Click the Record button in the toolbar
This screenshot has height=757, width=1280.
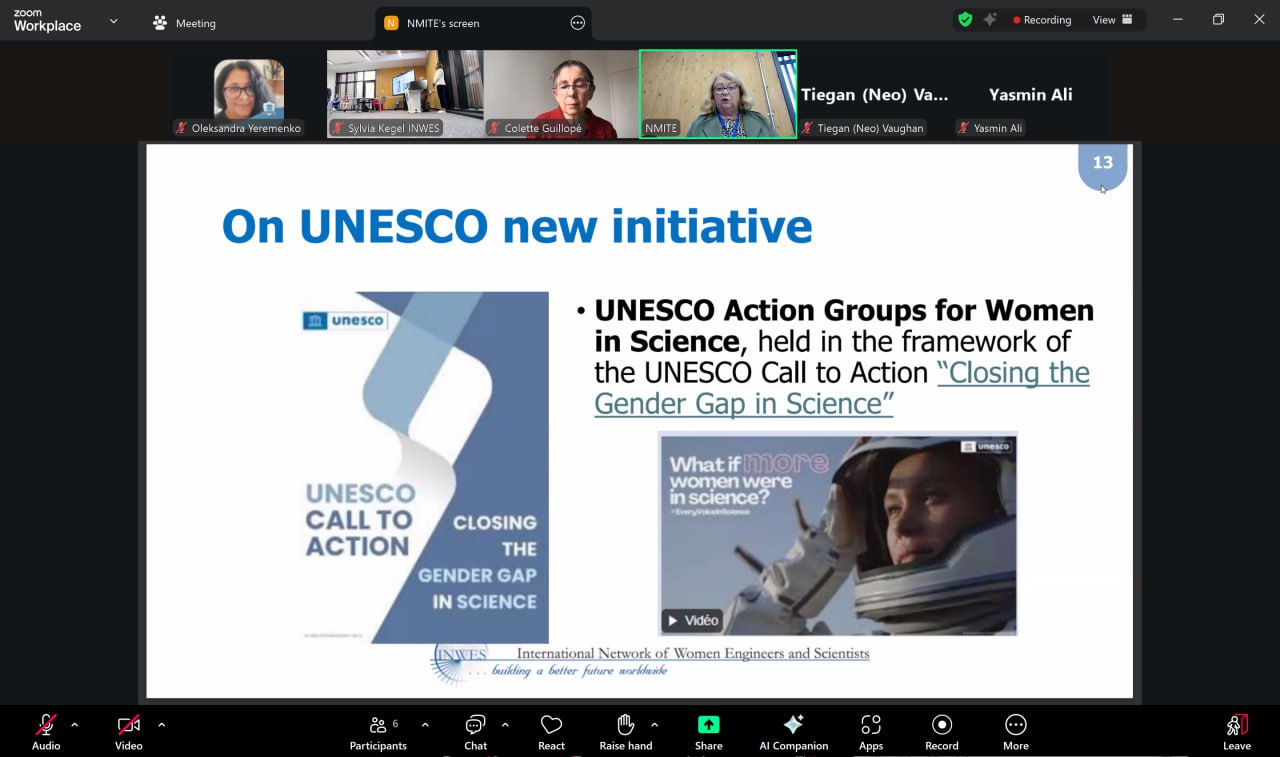click(x=941, y=731)
